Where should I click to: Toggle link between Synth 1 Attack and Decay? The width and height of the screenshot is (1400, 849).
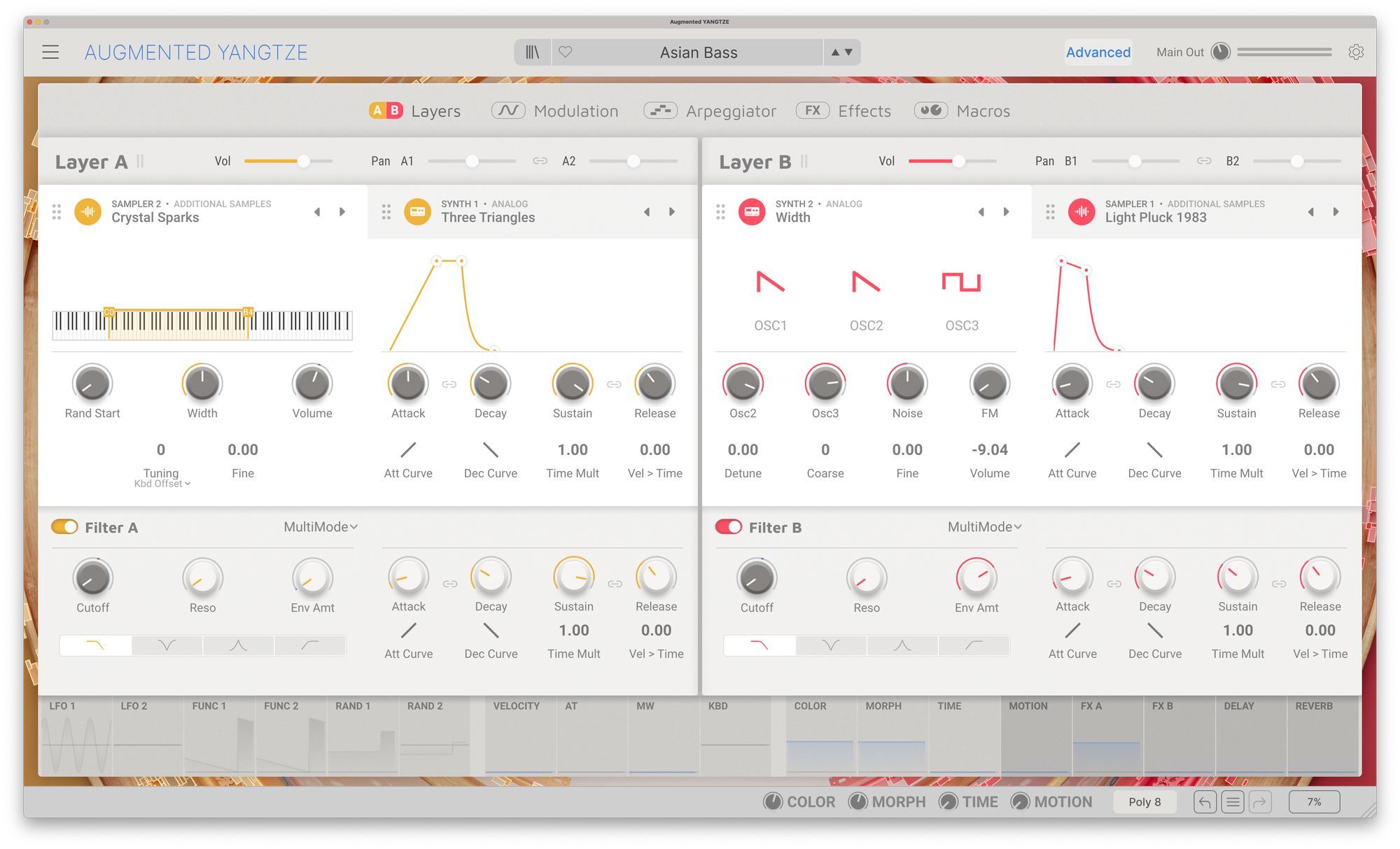coord(449,384)
